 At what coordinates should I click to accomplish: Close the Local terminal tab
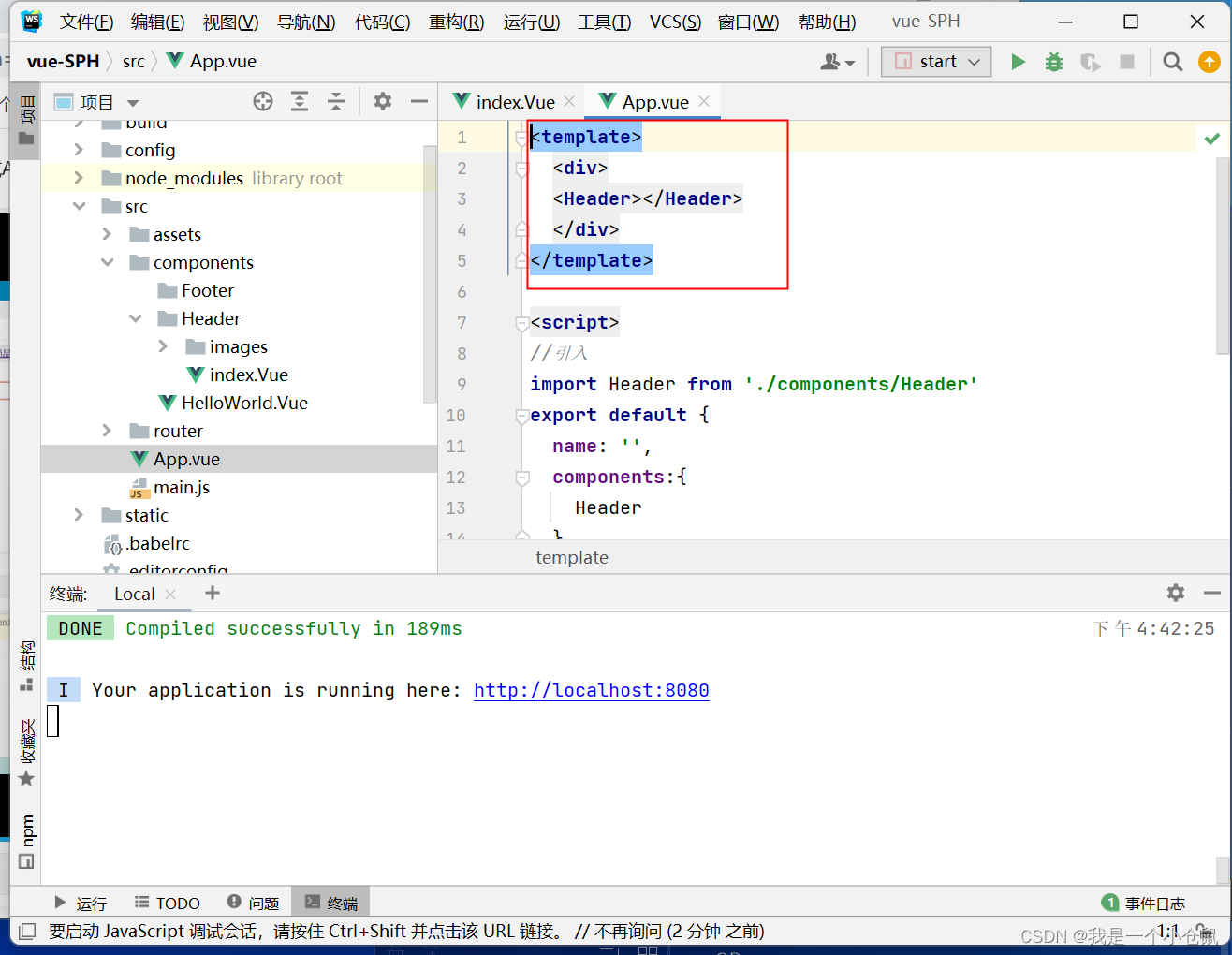click(170, 594)
